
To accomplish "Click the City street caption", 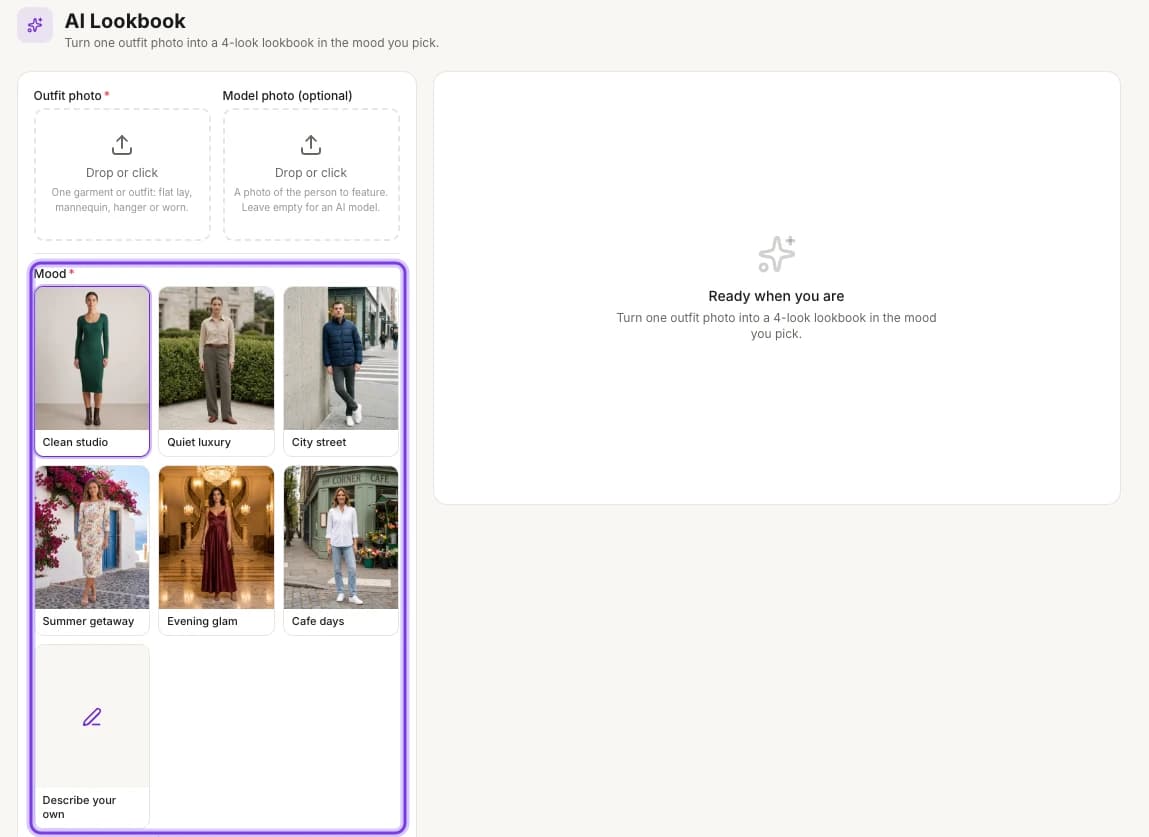I will (319, 442).
